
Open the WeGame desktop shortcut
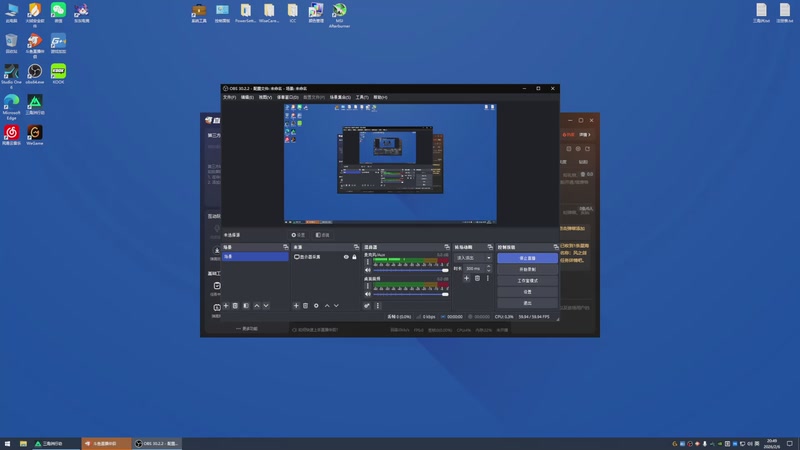[35, 135]
